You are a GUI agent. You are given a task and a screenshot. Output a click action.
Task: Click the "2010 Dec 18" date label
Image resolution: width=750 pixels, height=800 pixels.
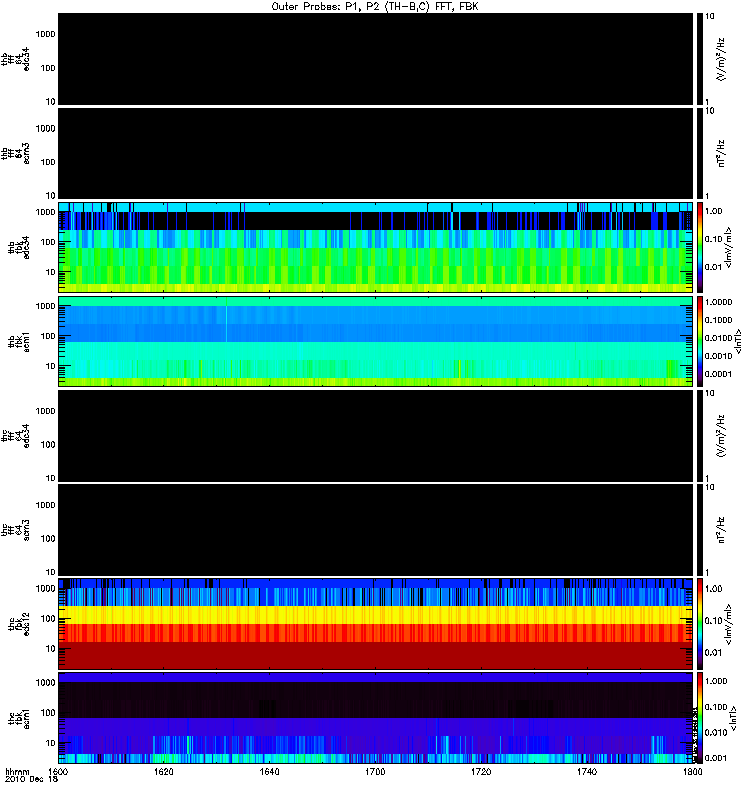31,779
